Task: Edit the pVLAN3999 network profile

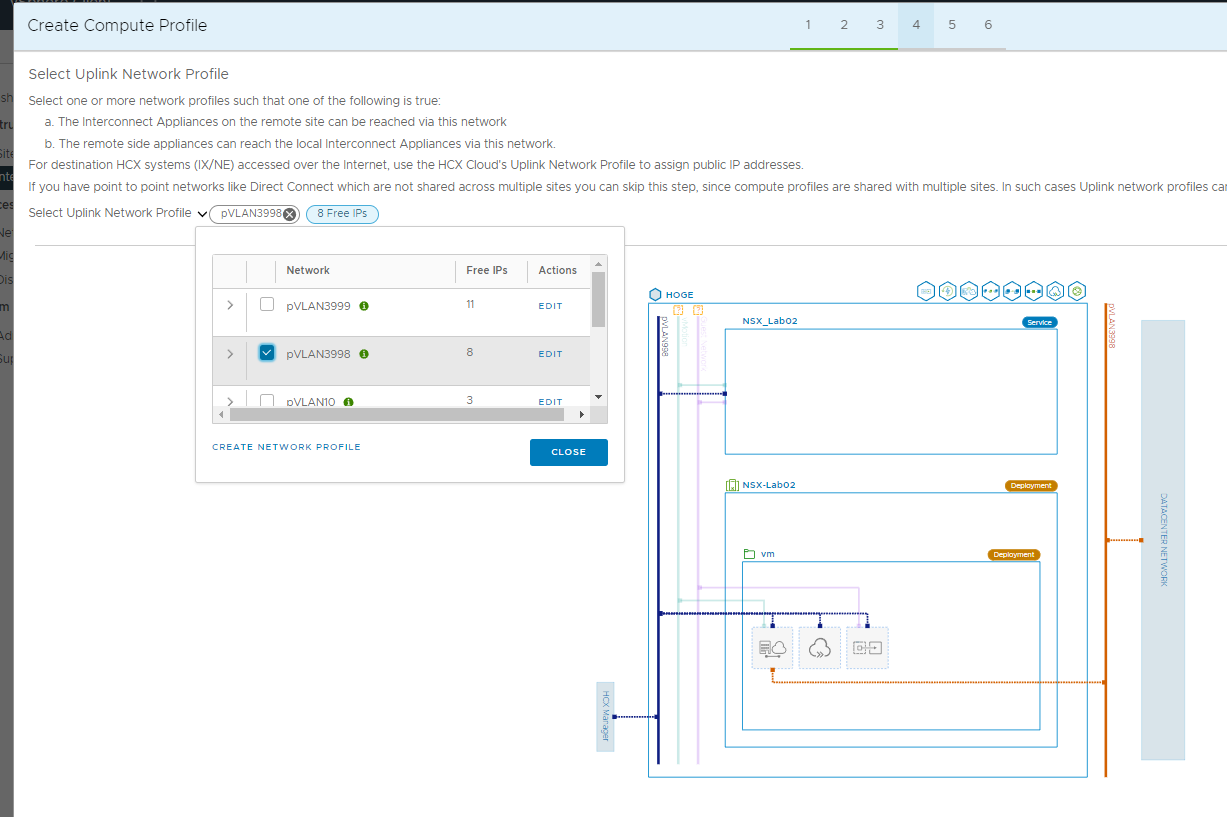Action: pos(550,306)
